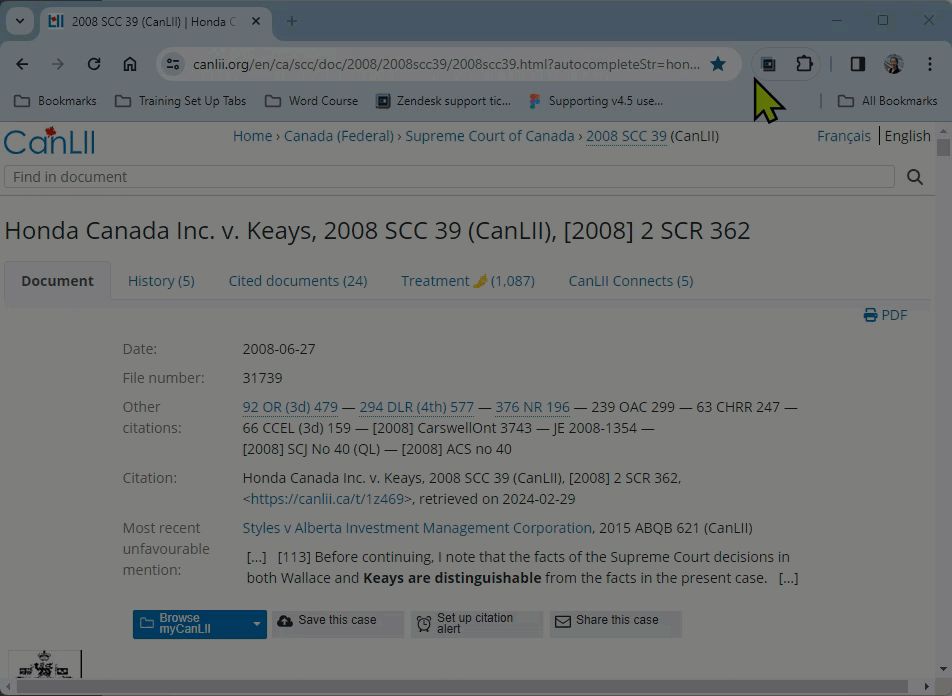
Task: Open the Chrome three-dot menu
Action: pos(930,64)
